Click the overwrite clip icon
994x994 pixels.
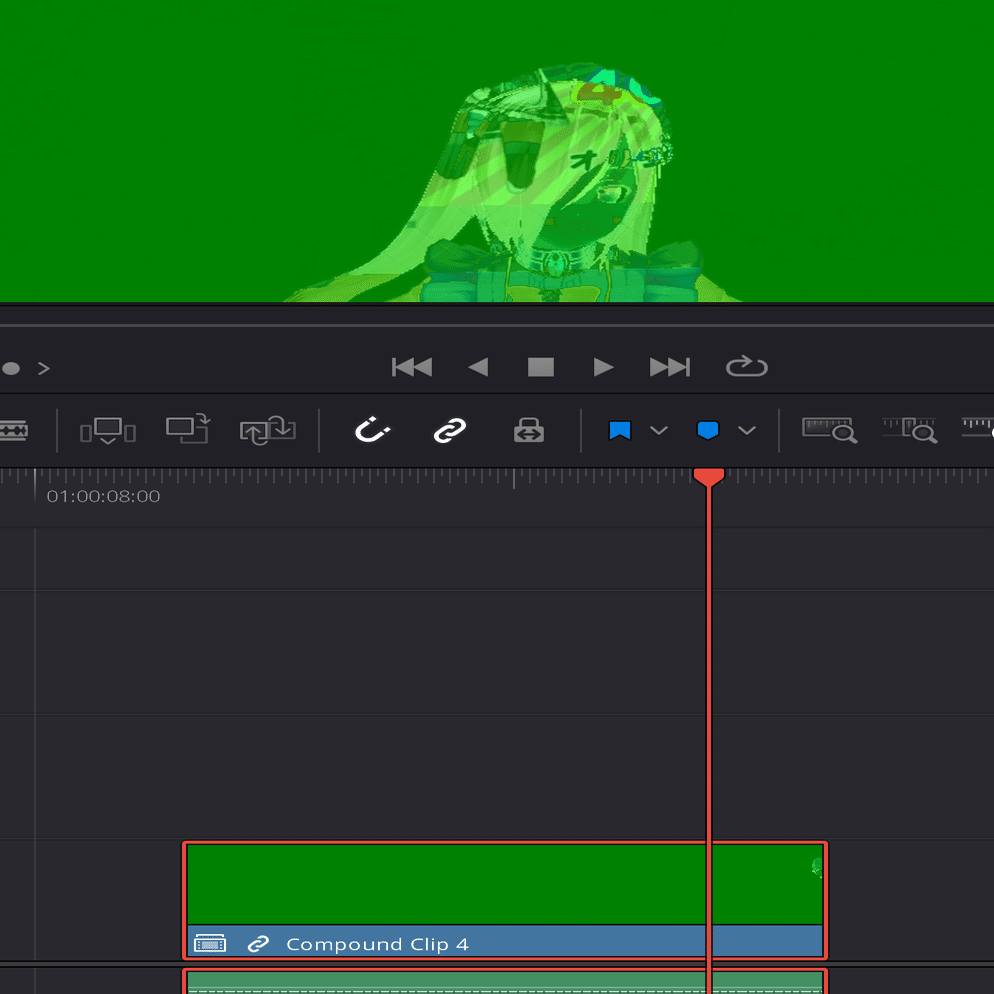187,429
